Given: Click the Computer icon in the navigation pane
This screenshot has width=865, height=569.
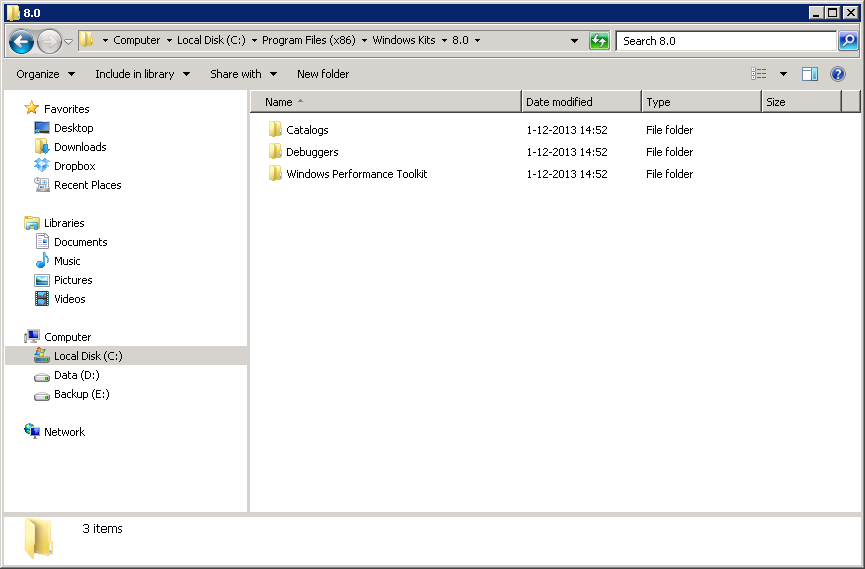Looking at the screenshot, I should (32, 336).
